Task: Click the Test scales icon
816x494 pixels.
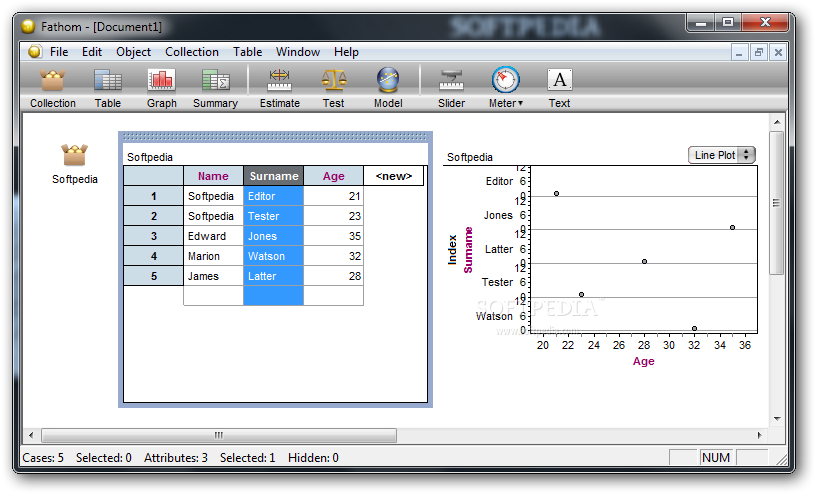Action: pyautogui.click(x=334, y=81)
